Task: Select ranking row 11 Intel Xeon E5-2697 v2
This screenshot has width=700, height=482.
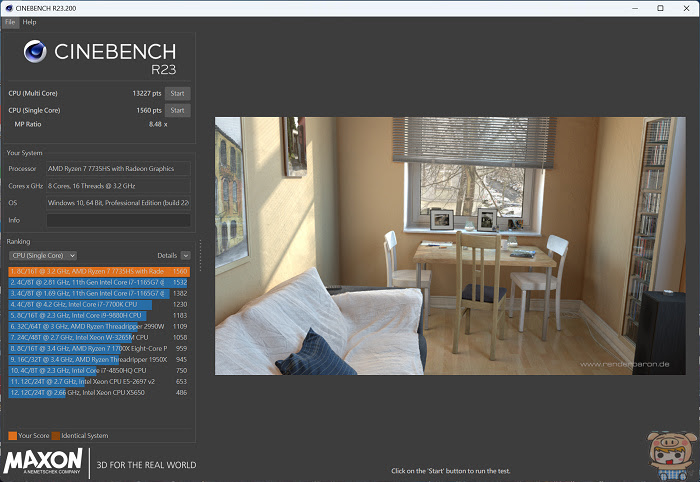Action: pyautogui.click(x=99, y=382)
